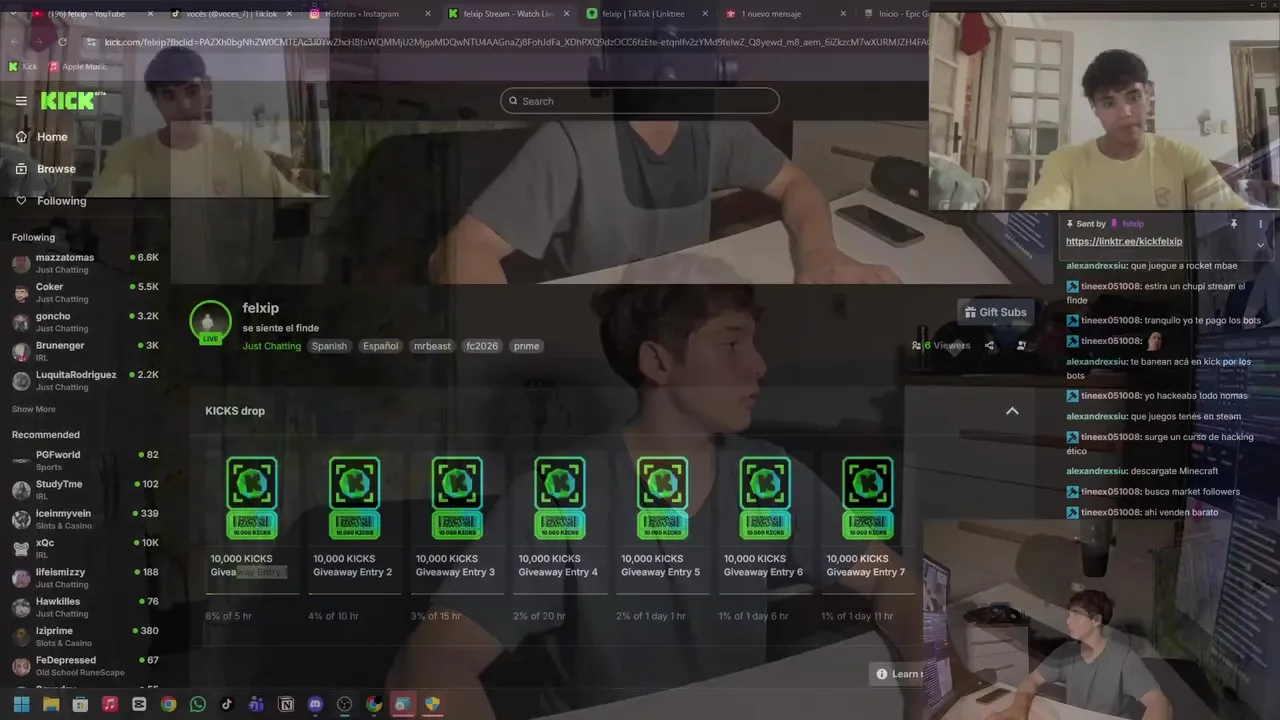Click progress bar showing 4% of 10 hr
Image resolution: width=1280 pixels, height=720 pixels.
(354, 594)
